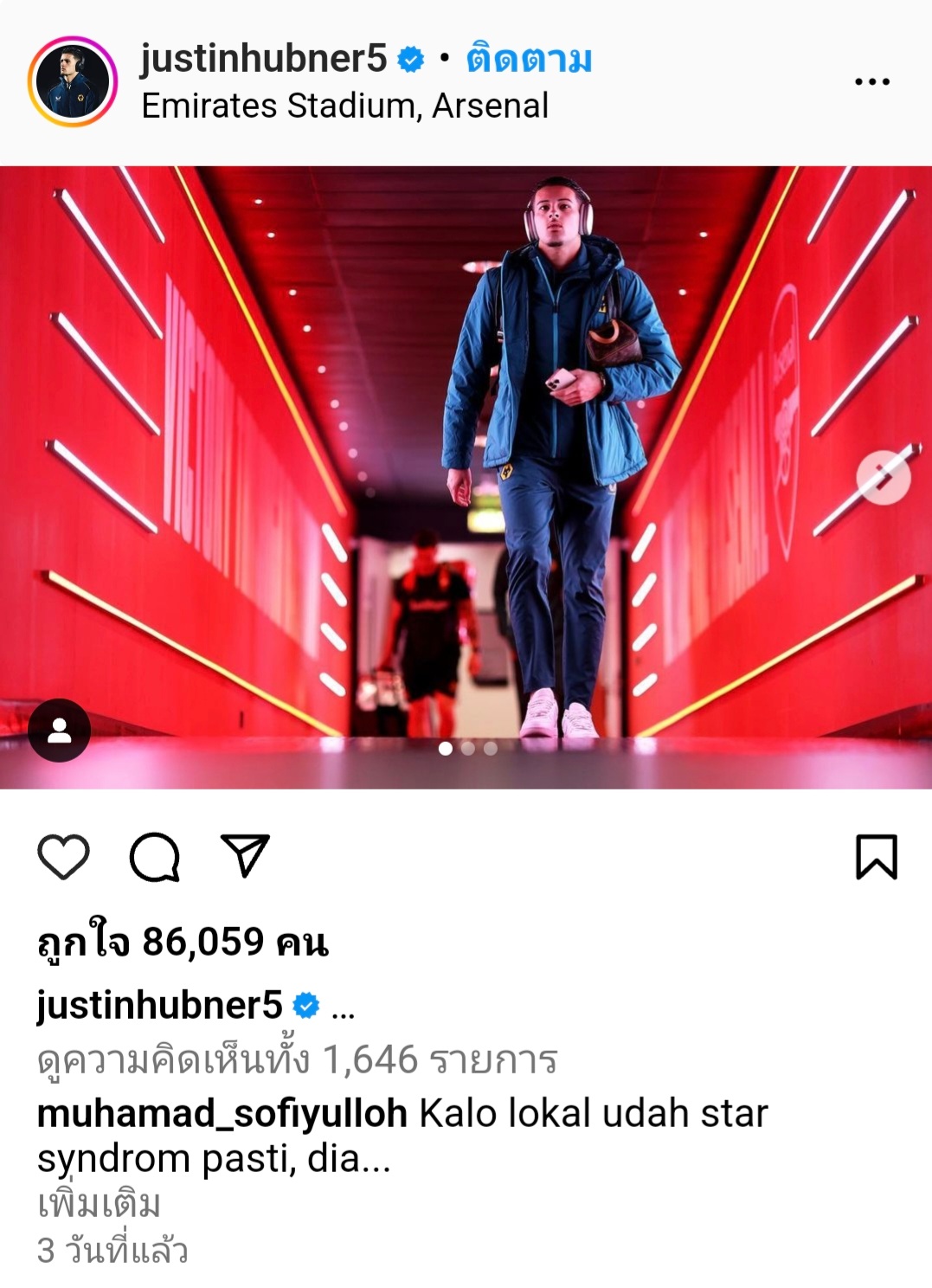Go to next photo with arrow
932x1288 pixels.
tap(884, 477)
